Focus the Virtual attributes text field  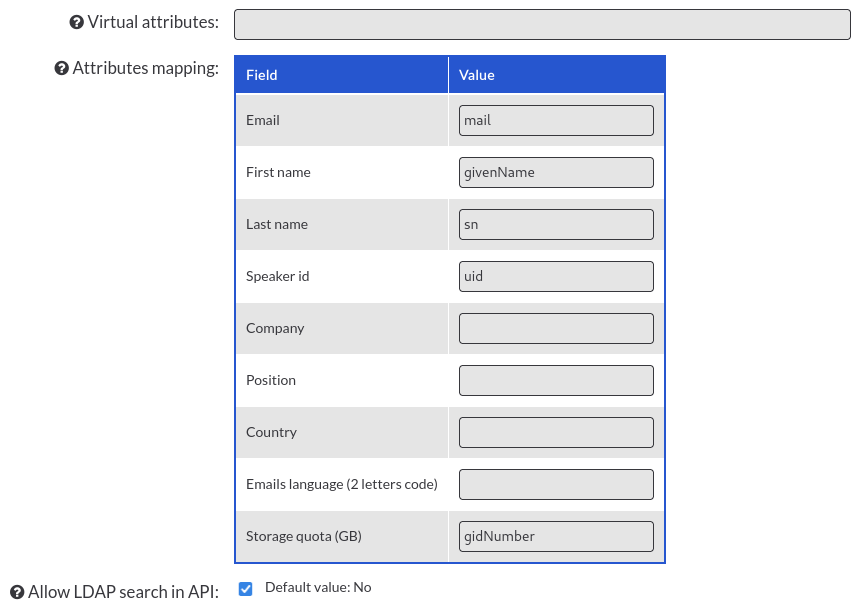[542, 24]
